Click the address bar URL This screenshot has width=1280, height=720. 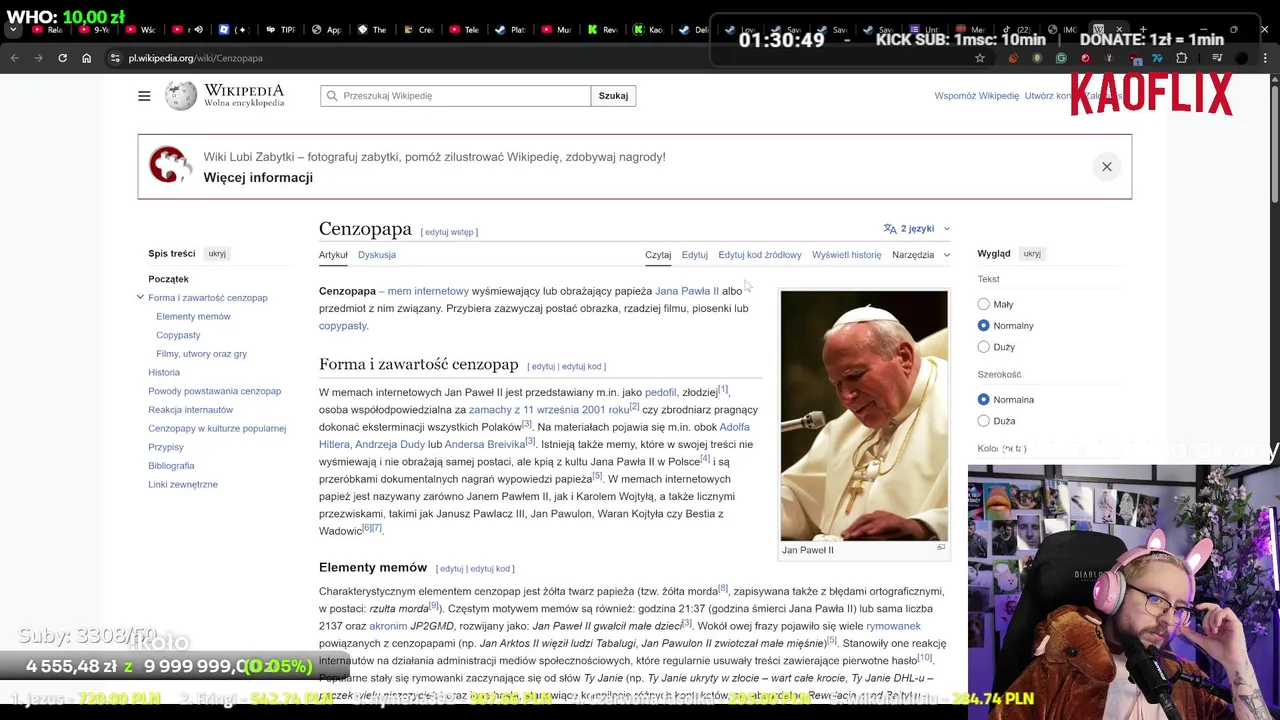pos(196,58)
